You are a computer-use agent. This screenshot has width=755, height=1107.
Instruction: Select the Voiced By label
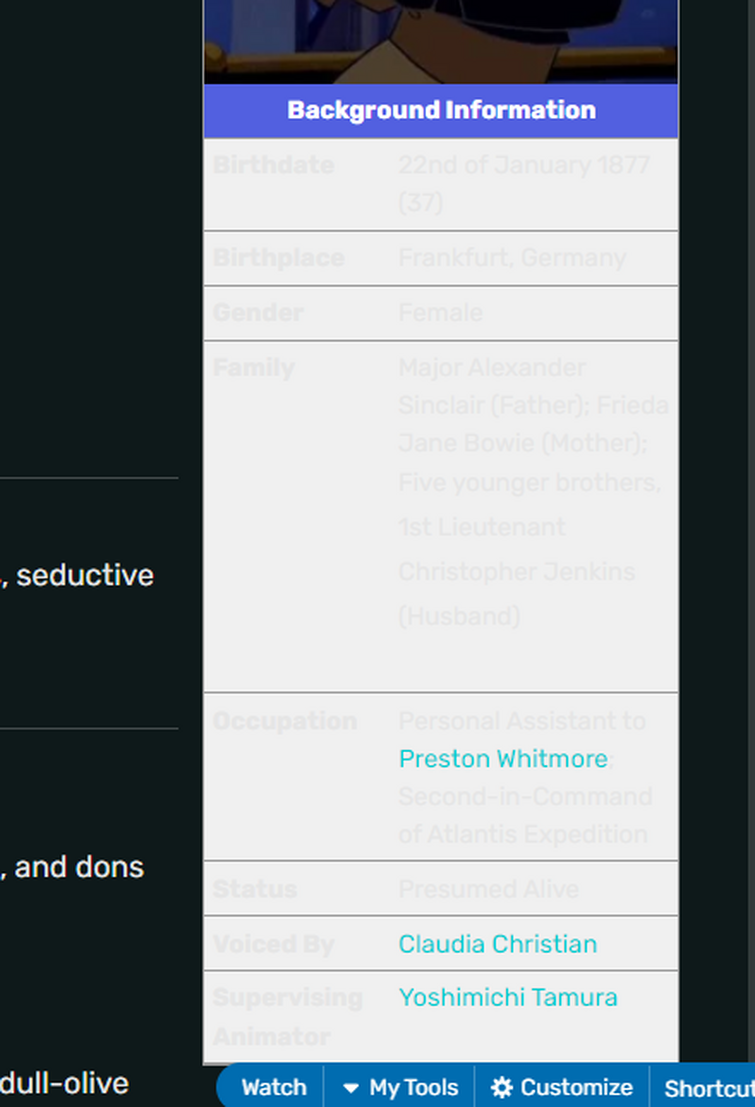(273, 944)
